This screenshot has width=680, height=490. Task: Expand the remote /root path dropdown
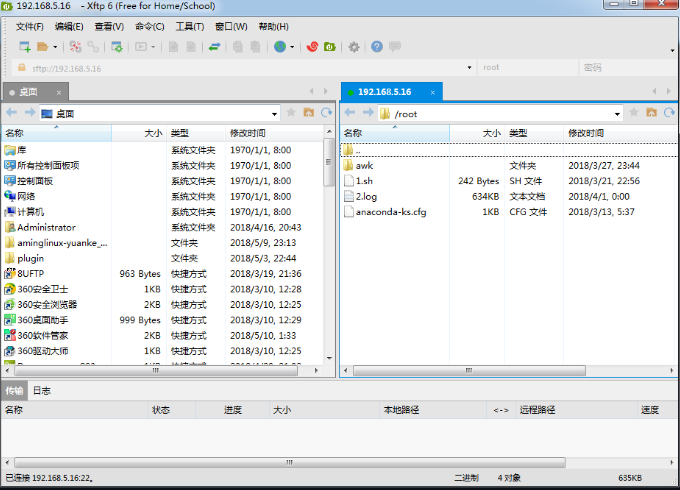pos(617,114)
